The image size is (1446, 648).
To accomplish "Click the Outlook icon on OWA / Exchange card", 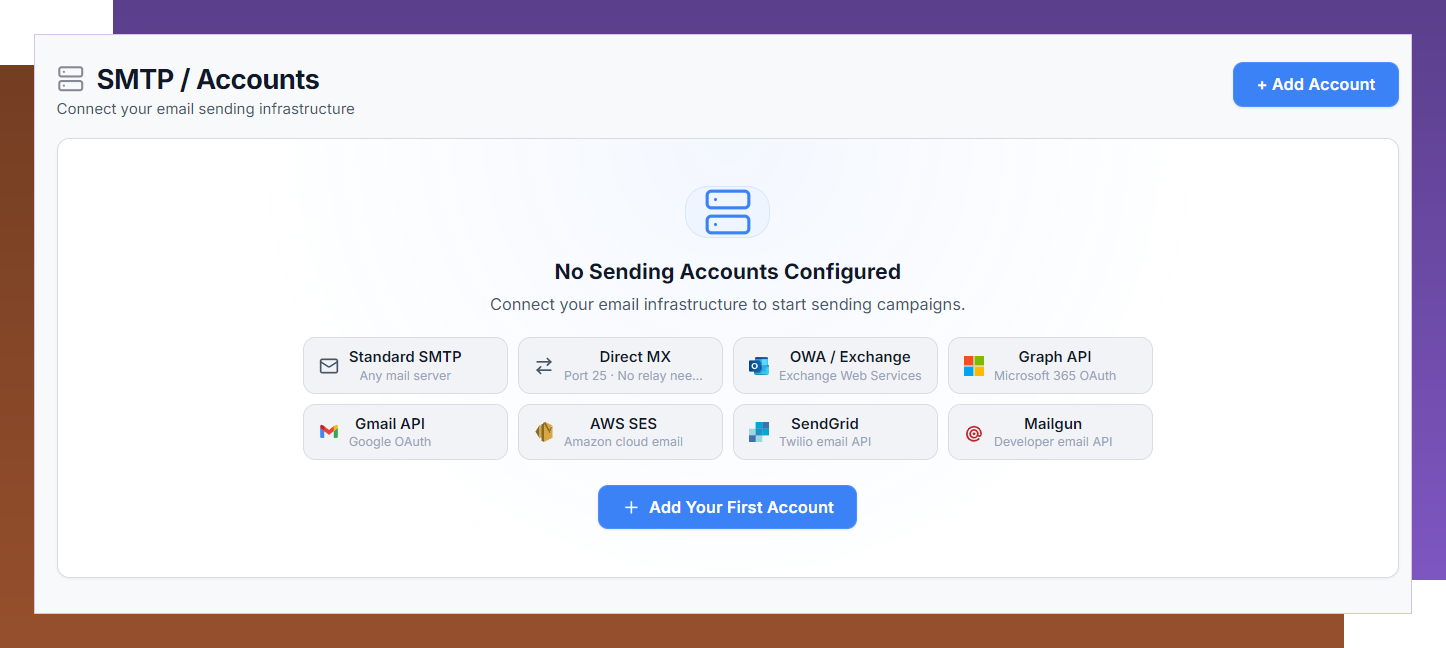I will pyautogui.click(x=759, y=365).
